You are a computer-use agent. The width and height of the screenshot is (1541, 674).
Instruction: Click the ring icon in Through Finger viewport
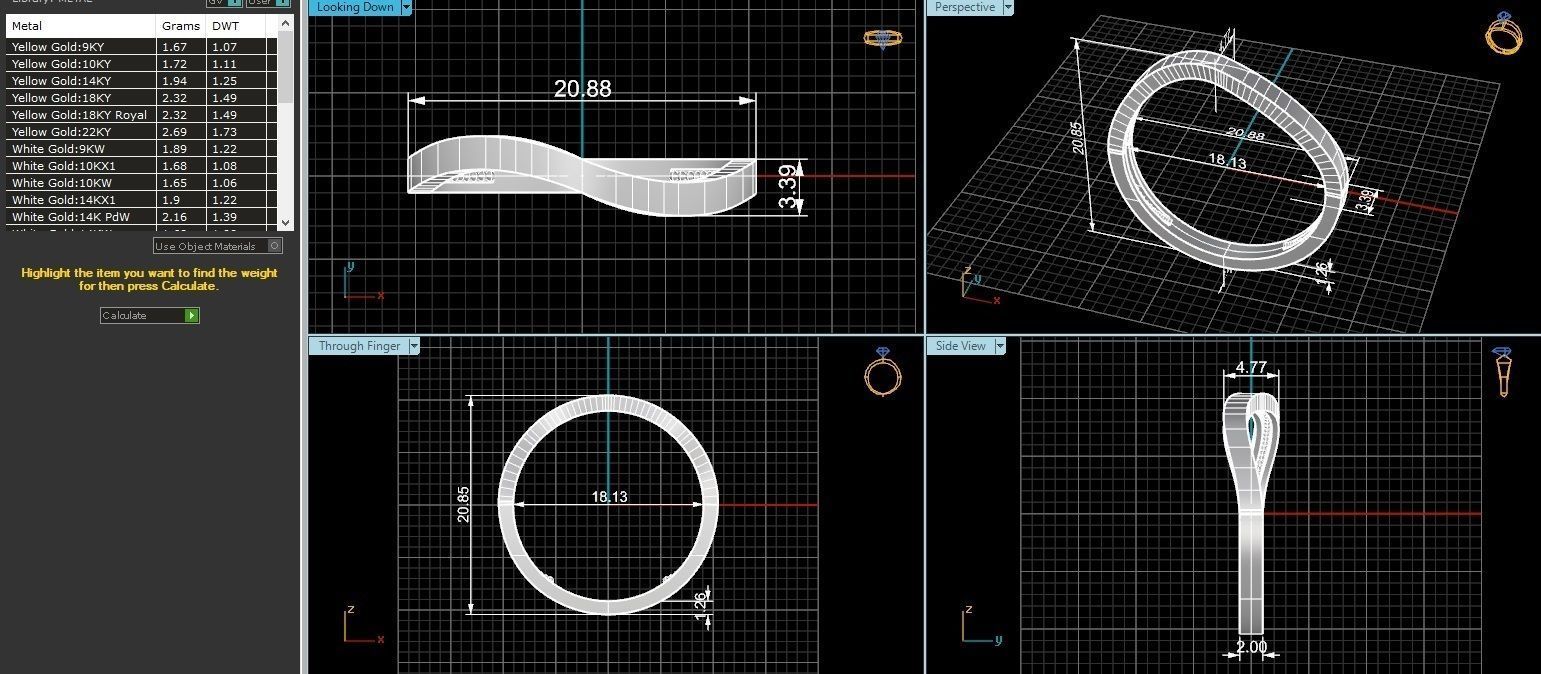pyautogui.click(x=883, y=372)
